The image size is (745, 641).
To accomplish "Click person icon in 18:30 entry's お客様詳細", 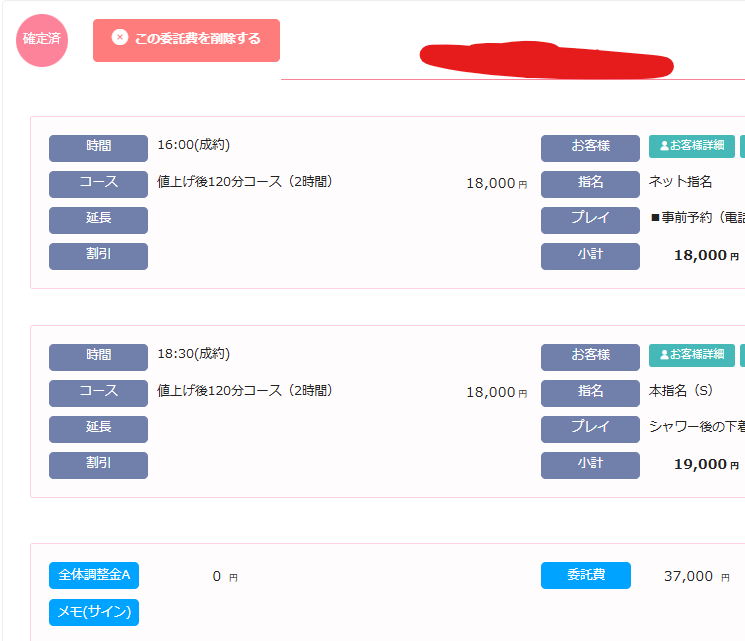I will click(x=664, y=355).
